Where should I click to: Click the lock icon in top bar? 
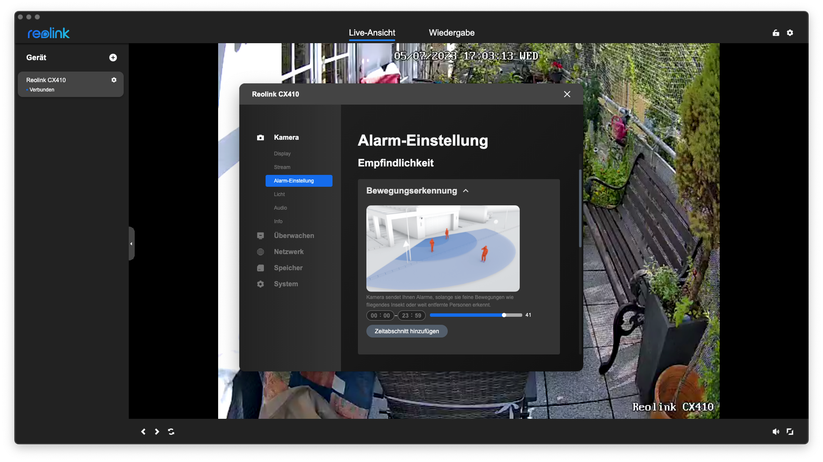click(x=776, y=33)
